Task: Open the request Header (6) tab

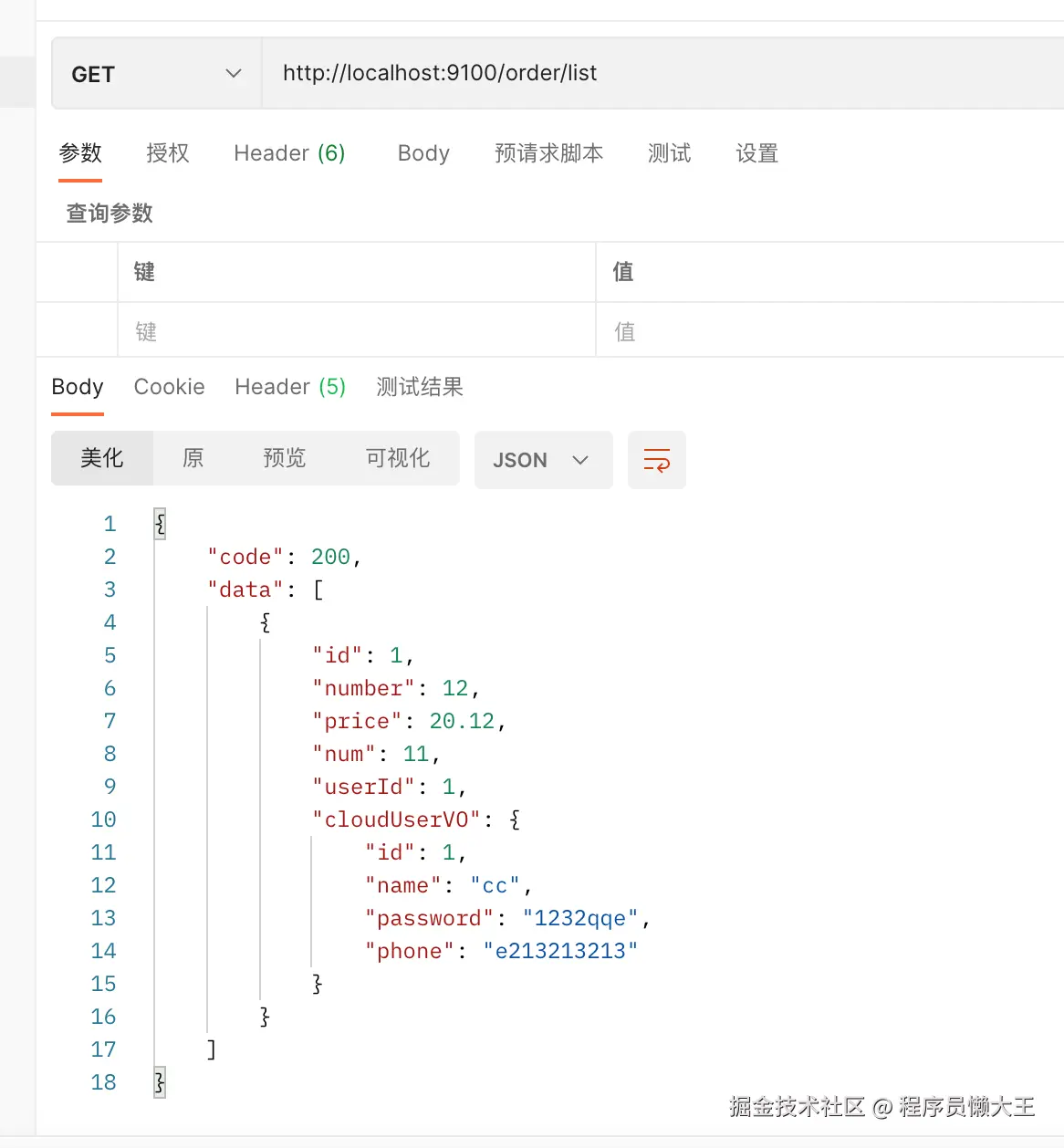Action: (x=289, y=153)
